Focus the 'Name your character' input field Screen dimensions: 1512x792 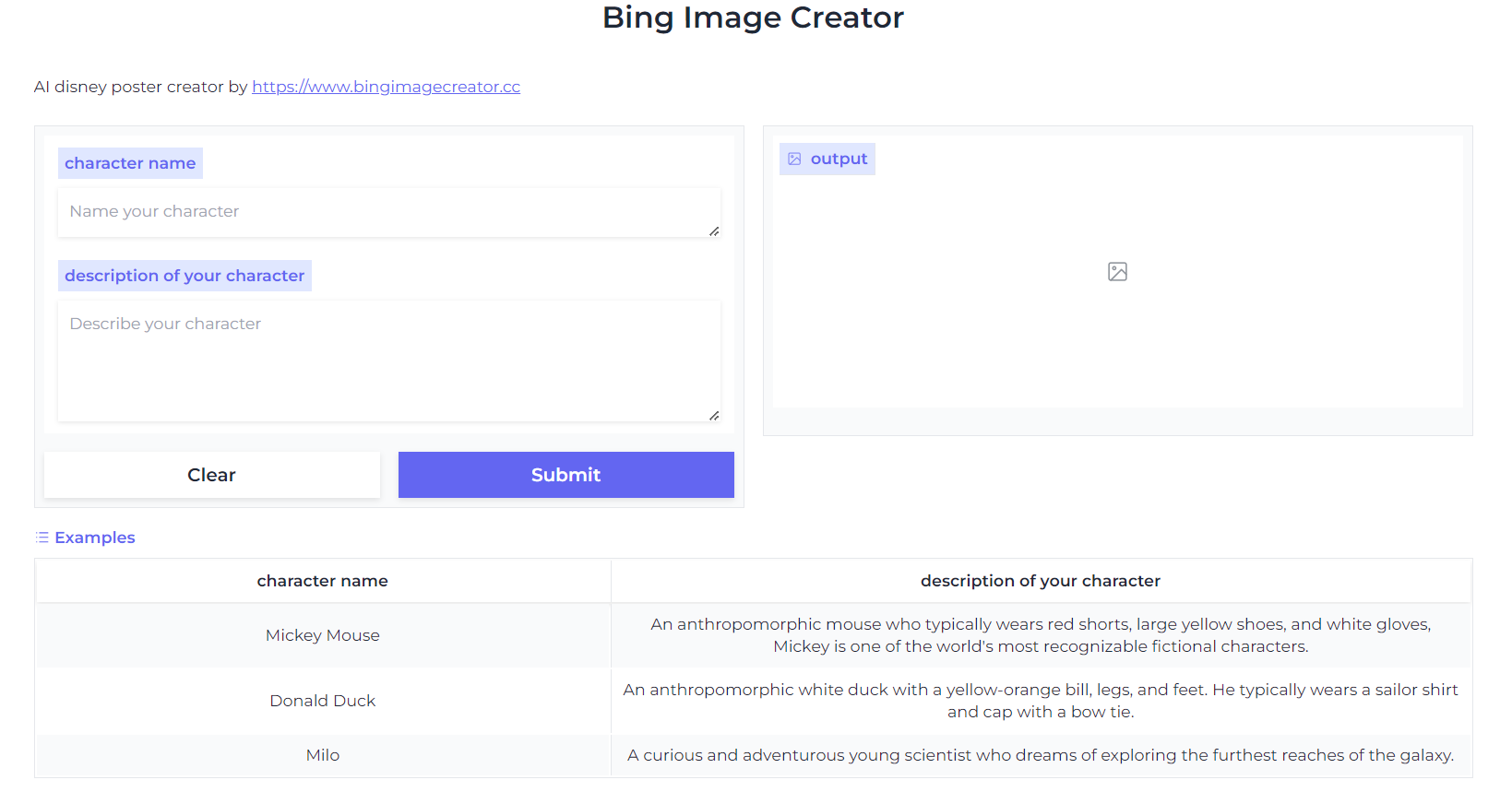click(387, 212)
